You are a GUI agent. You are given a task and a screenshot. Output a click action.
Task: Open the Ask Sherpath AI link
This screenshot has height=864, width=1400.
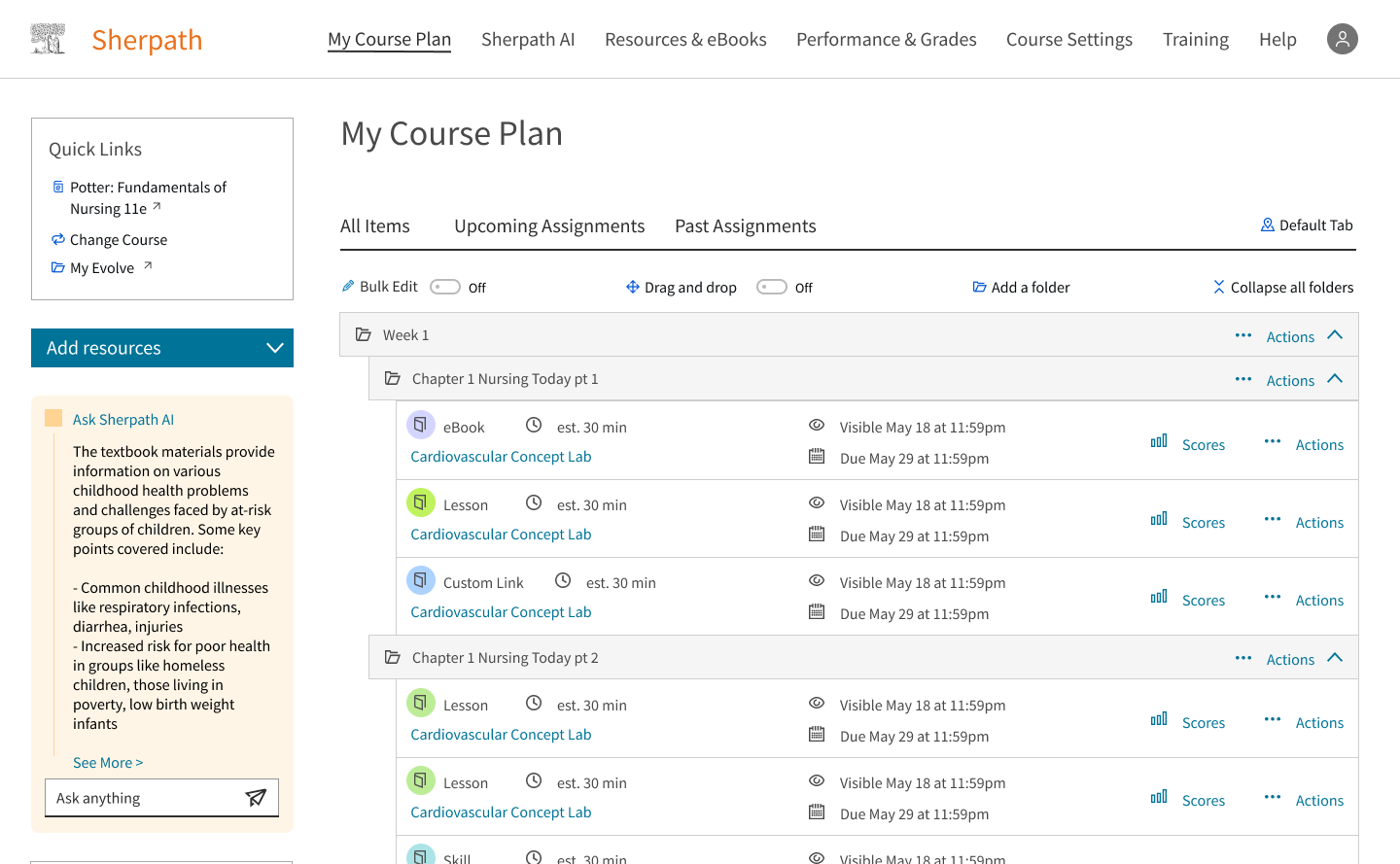123,419
